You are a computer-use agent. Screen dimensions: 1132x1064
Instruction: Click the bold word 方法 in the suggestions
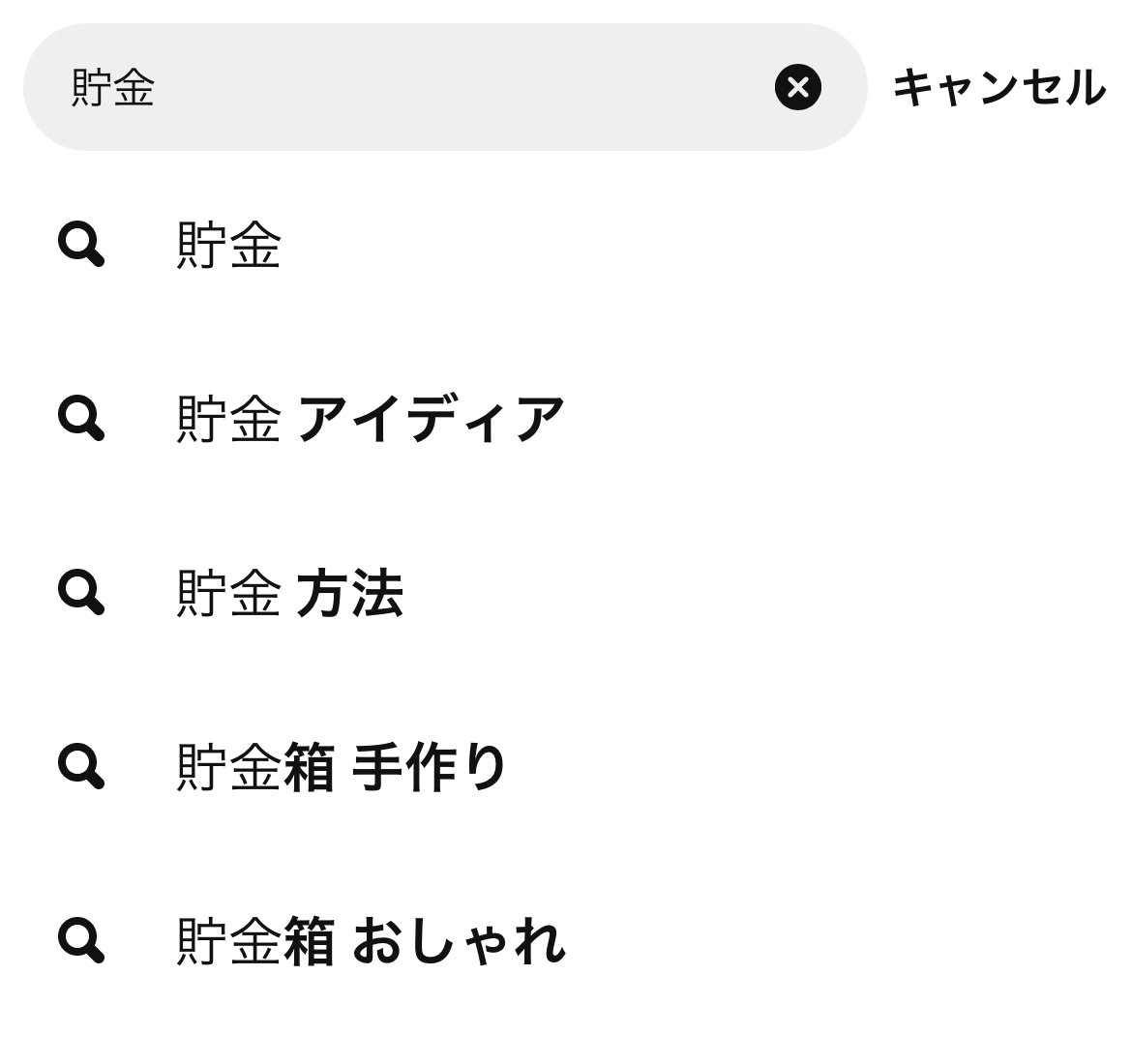coord(349,593)
